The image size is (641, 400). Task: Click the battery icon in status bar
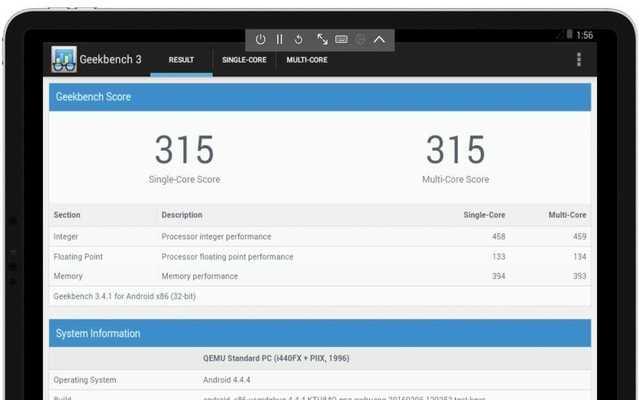(569, 34)
